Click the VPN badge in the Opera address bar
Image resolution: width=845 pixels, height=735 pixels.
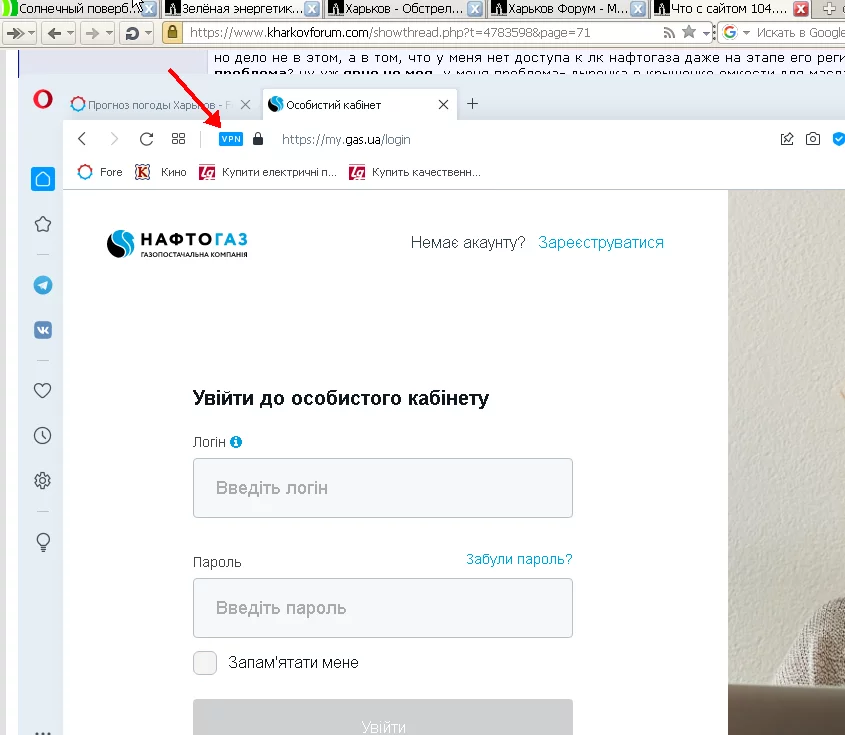pos(231,139)
